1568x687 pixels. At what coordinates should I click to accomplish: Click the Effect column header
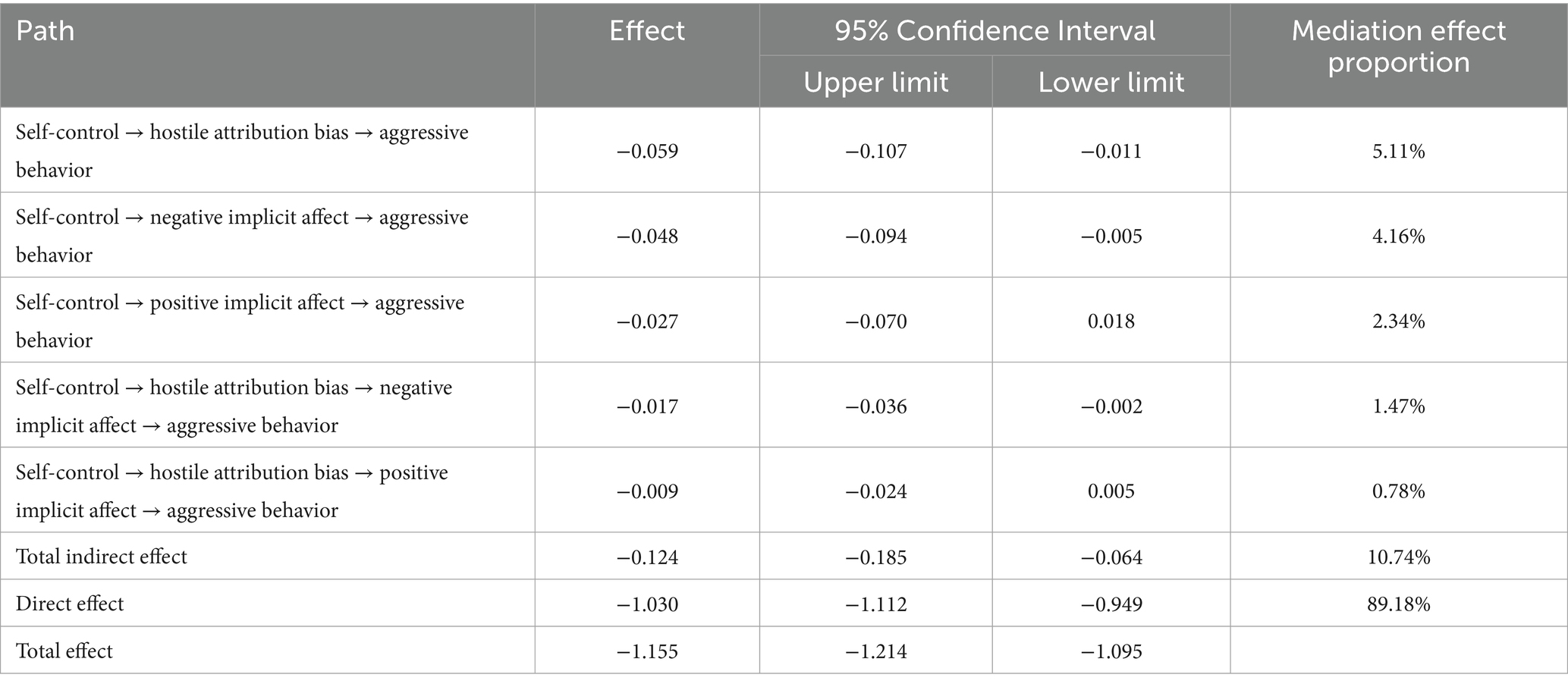[647, 31]
